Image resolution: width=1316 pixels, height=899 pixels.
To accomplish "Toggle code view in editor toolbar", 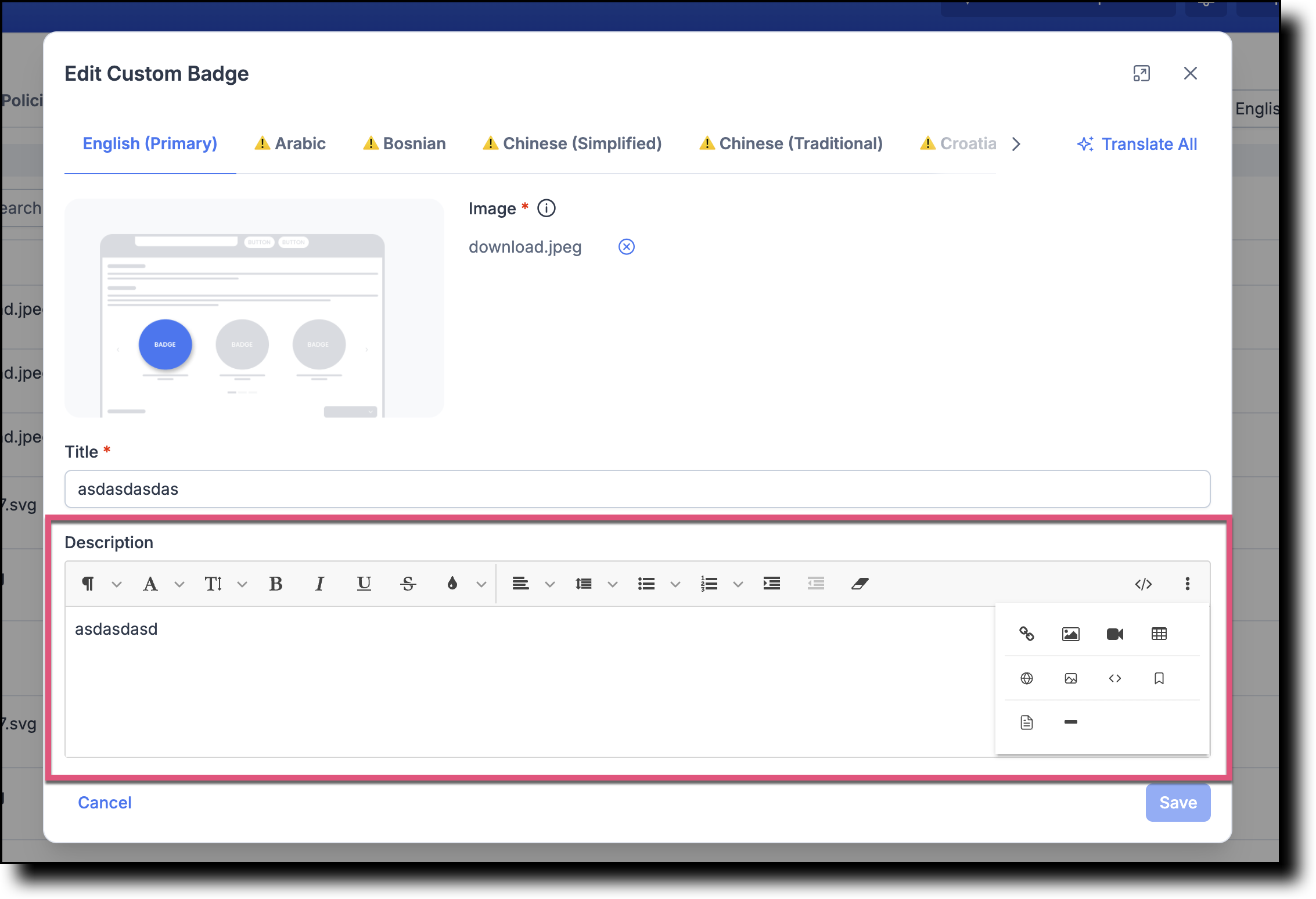I will 1143,584.
